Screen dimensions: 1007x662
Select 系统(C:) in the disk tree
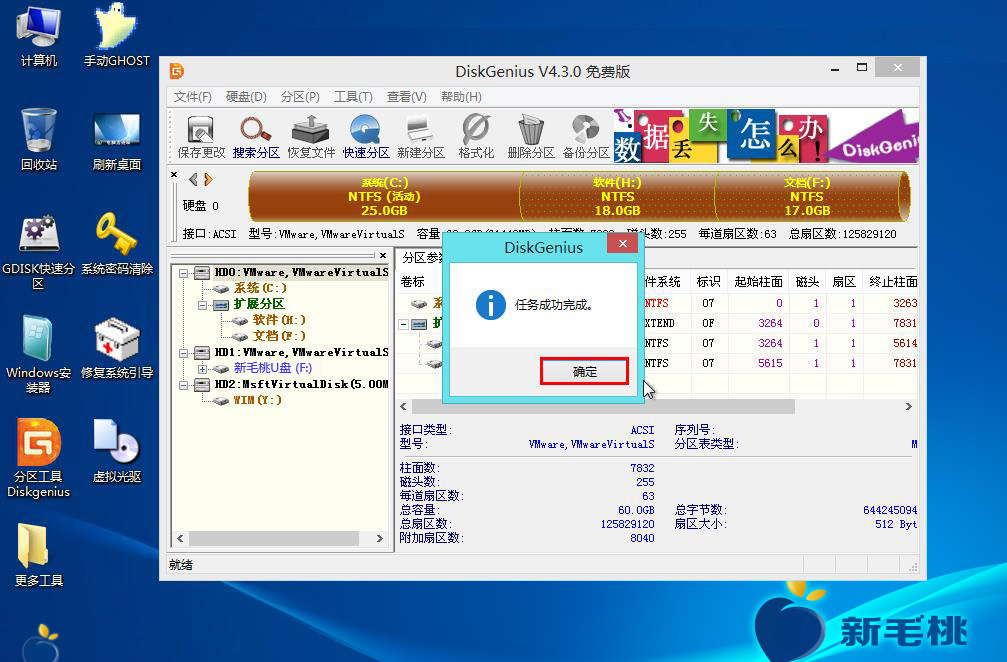pos(260,288)
